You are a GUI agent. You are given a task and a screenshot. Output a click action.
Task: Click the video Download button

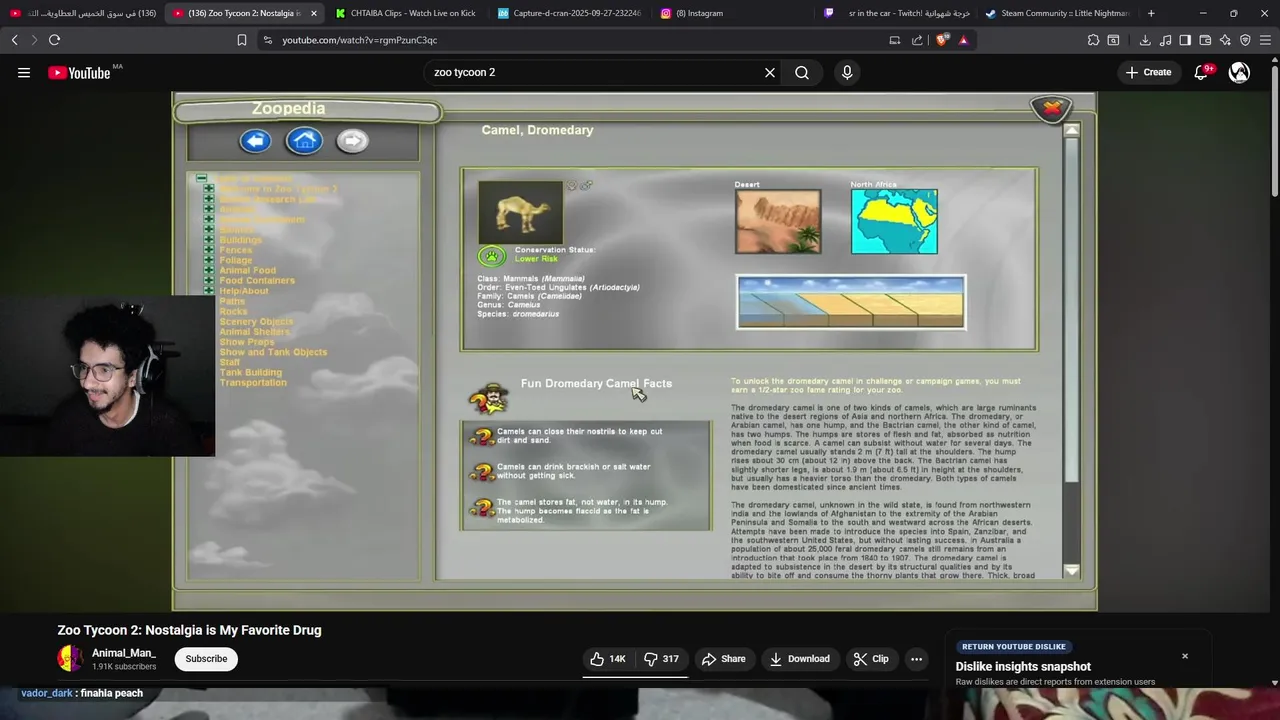click(x=800, y=659)
